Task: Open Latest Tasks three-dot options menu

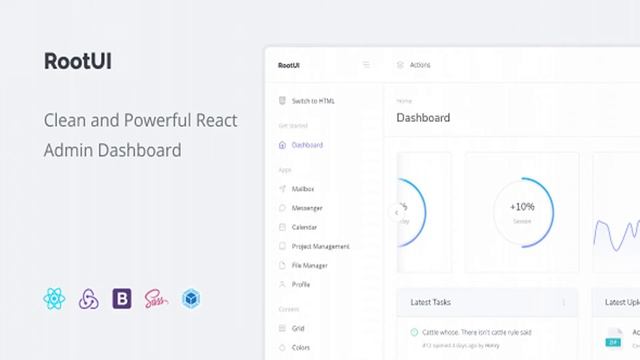Action: pyautogui.click(x=564, y=302)
